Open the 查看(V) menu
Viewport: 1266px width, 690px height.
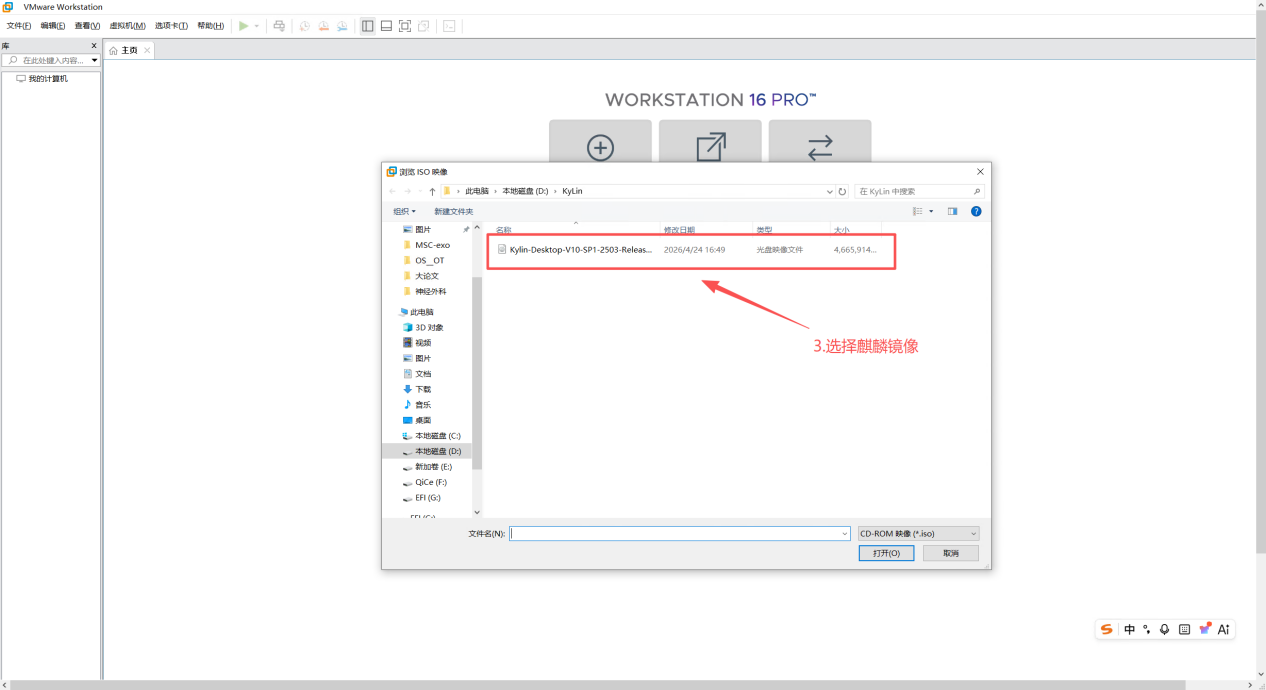(x=87, y=26)
